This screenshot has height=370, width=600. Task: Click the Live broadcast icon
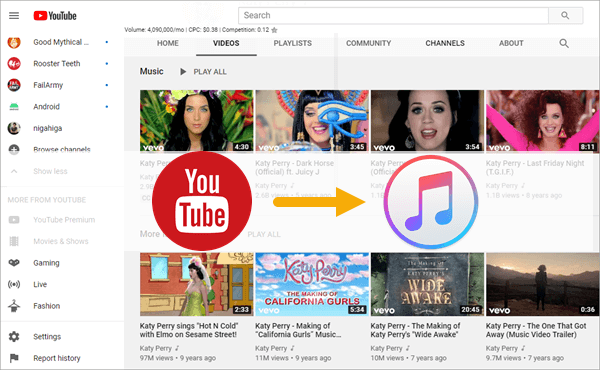tap(14, 284)
